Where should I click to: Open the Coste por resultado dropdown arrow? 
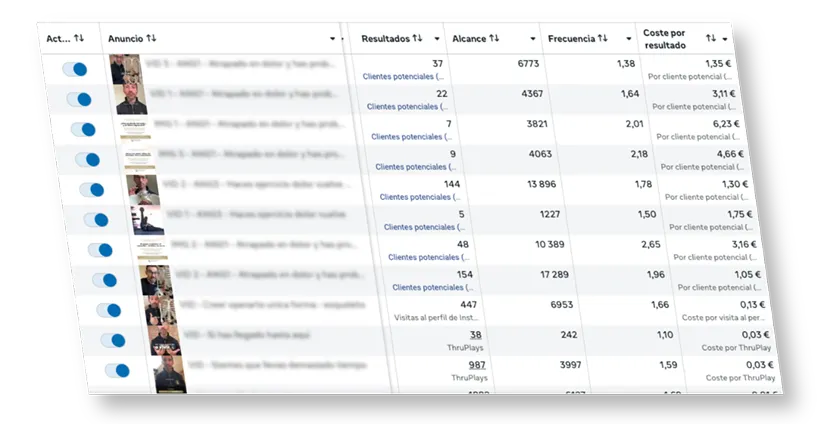coord(725,39)
